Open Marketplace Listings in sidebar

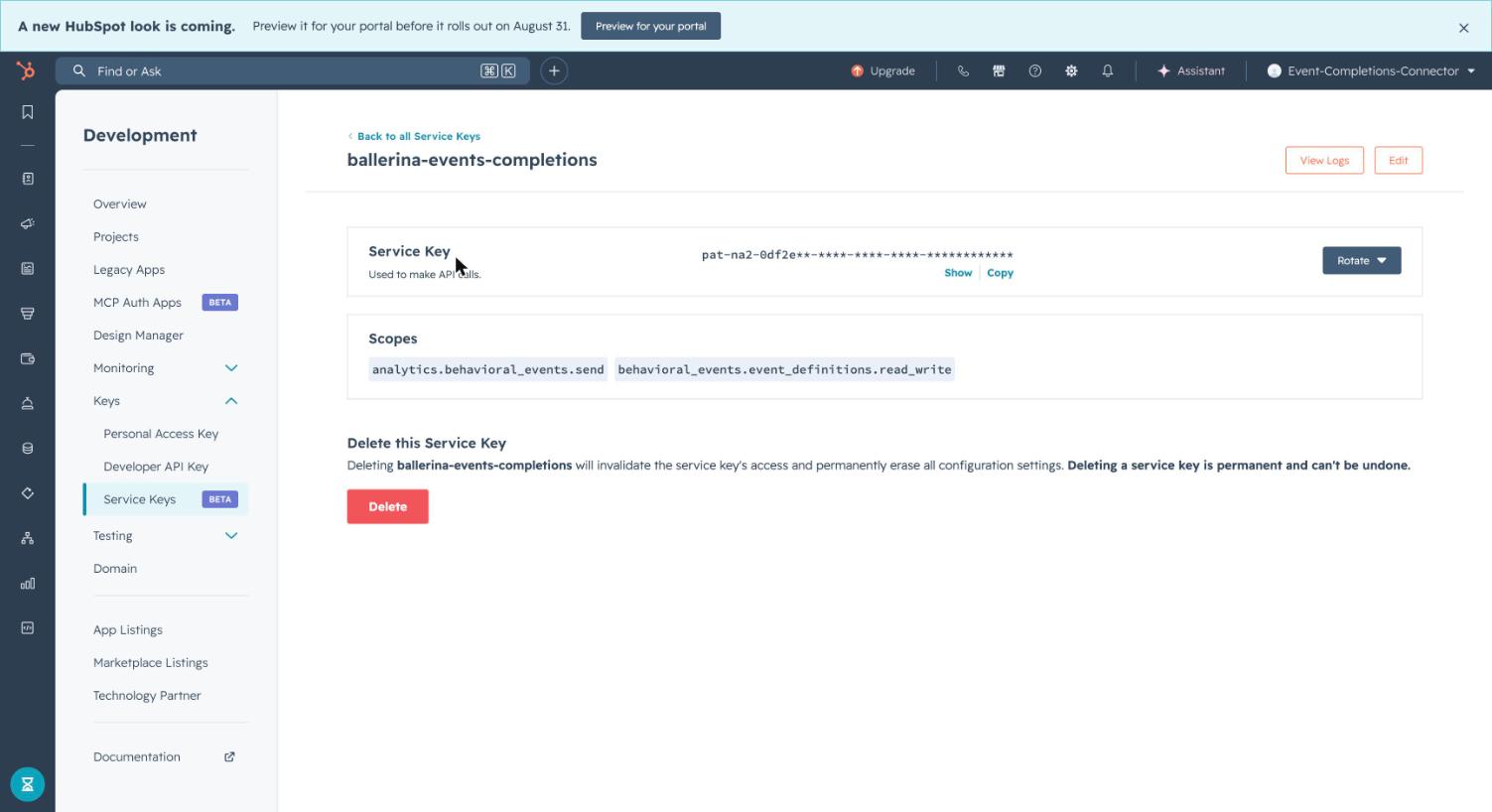click(x=151, y=662)
